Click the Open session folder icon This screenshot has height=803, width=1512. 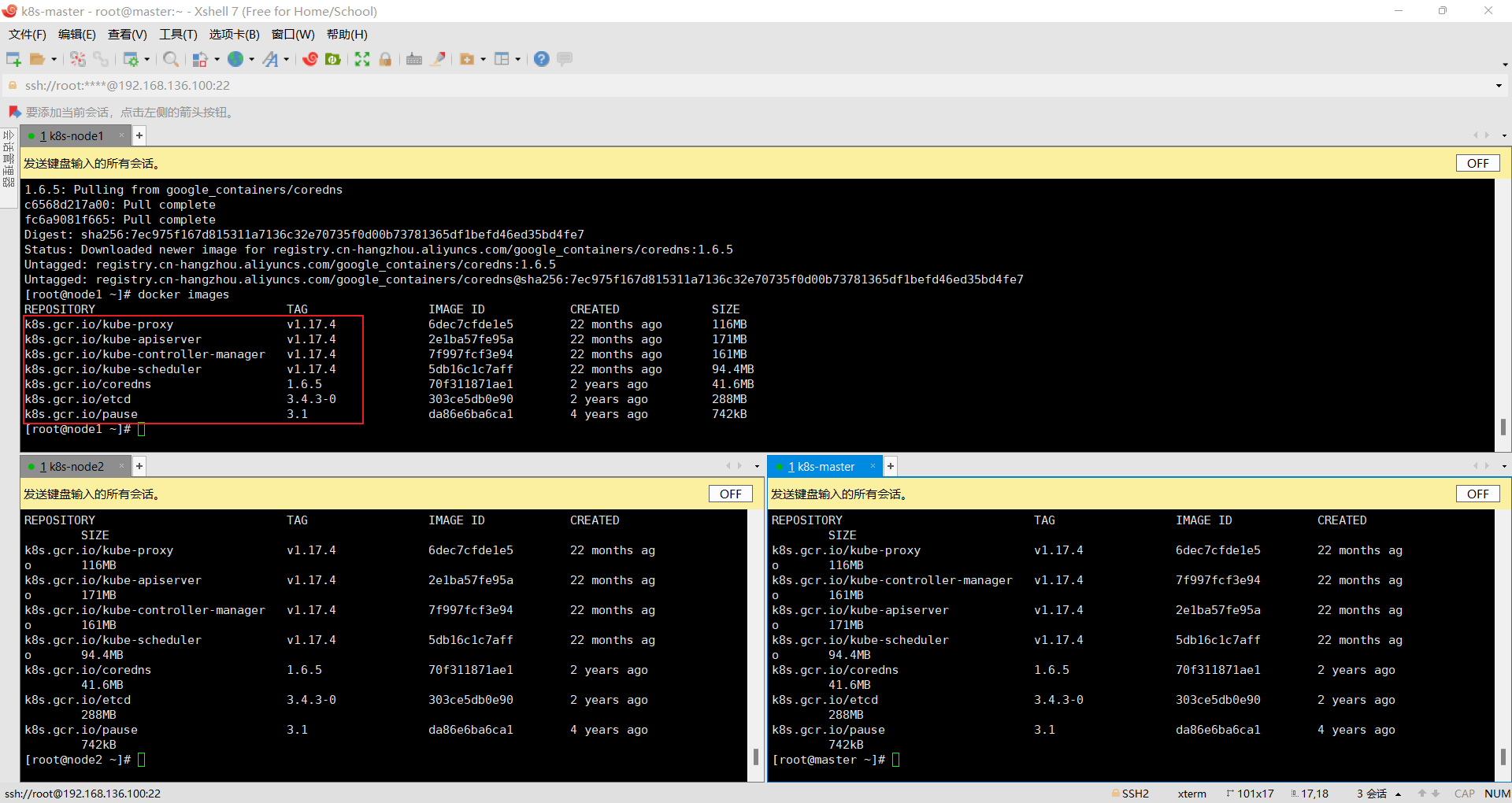(x=37, y=59)
